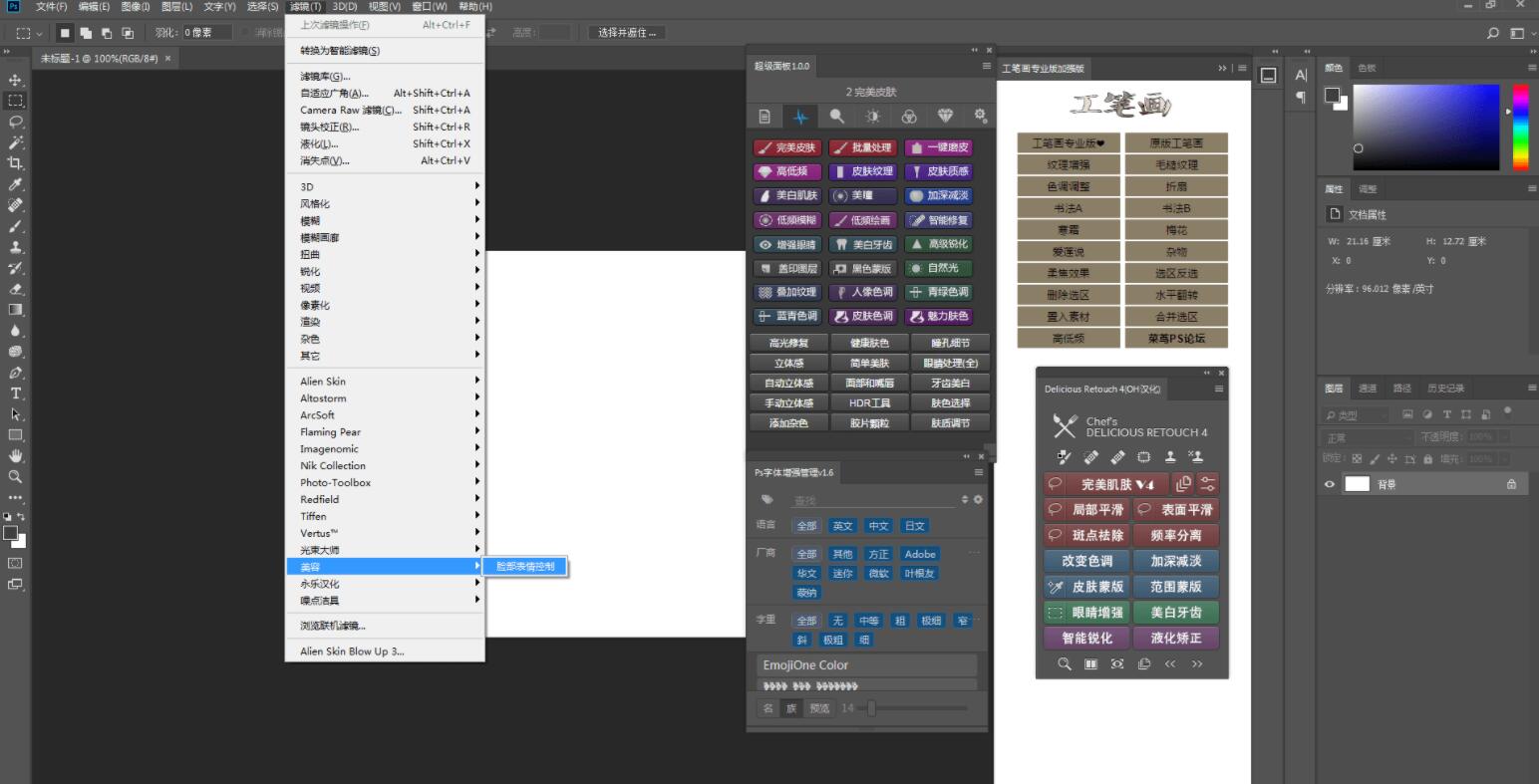
Task: Select the Move tool
Action: pos(15,80)
